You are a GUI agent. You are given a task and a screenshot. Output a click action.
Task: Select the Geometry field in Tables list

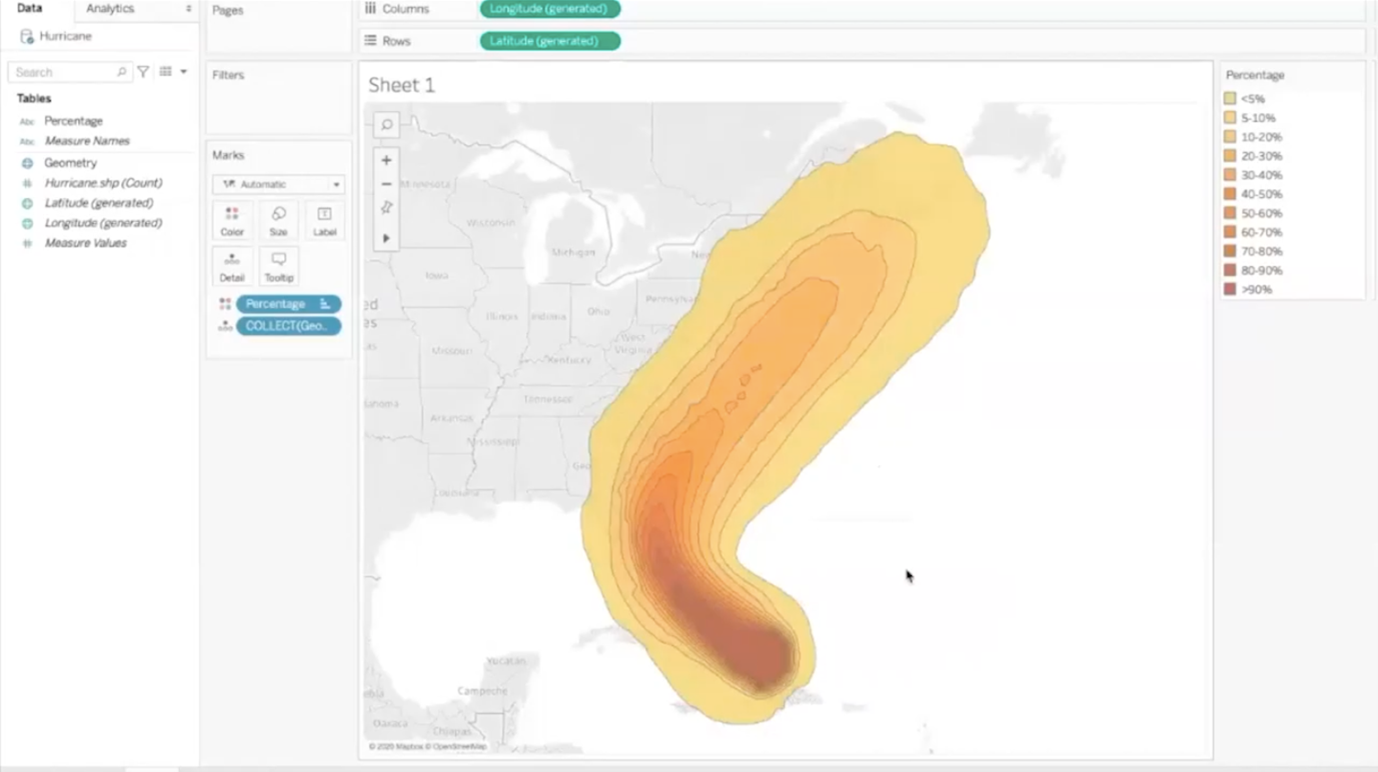[x=70, y=162]
